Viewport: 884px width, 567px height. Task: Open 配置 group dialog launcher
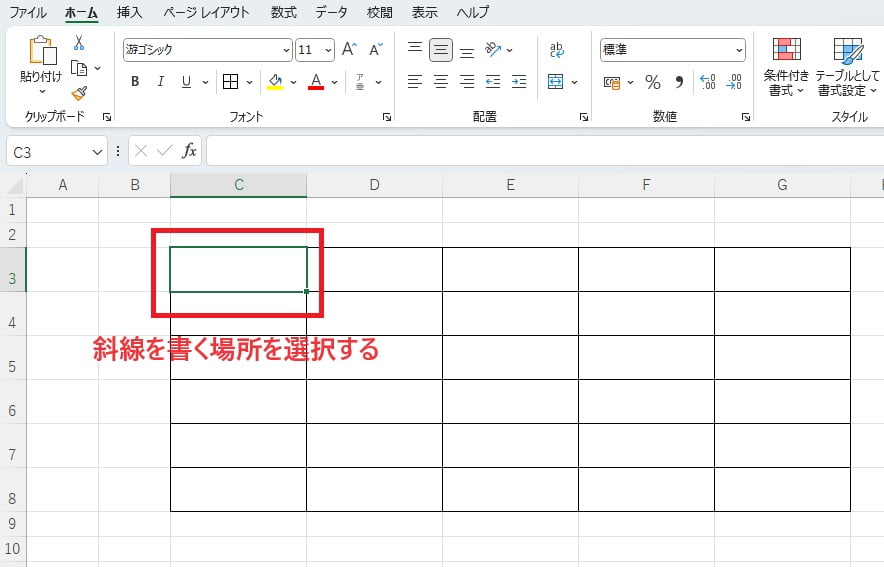584,117
